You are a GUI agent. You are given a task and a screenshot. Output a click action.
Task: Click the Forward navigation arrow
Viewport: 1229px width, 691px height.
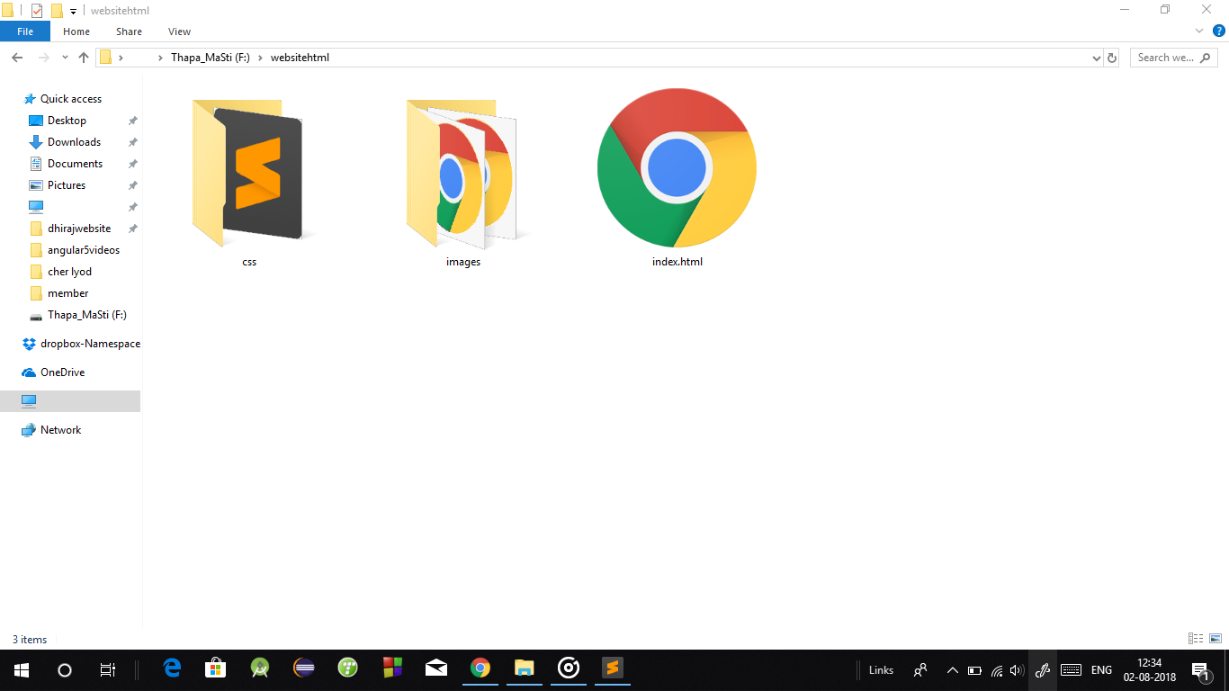(x=43, y=58)
